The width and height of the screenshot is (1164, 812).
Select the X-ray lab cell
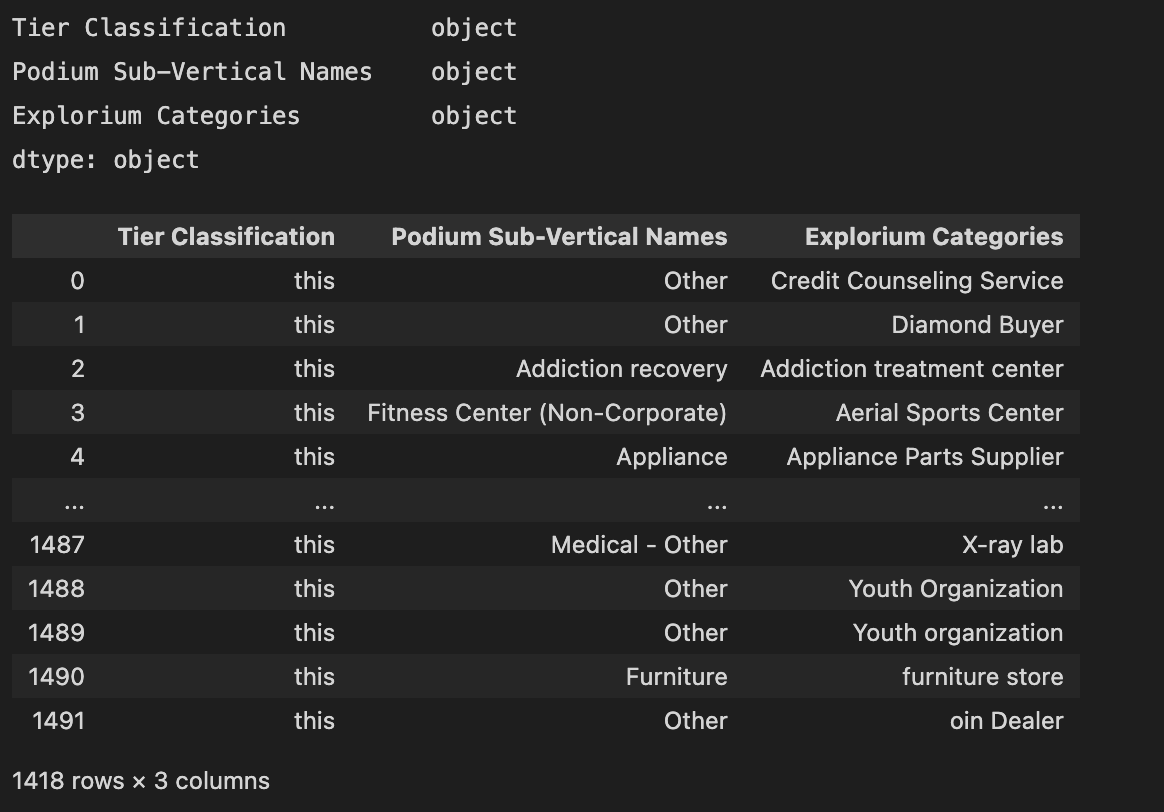point(1012,545)
